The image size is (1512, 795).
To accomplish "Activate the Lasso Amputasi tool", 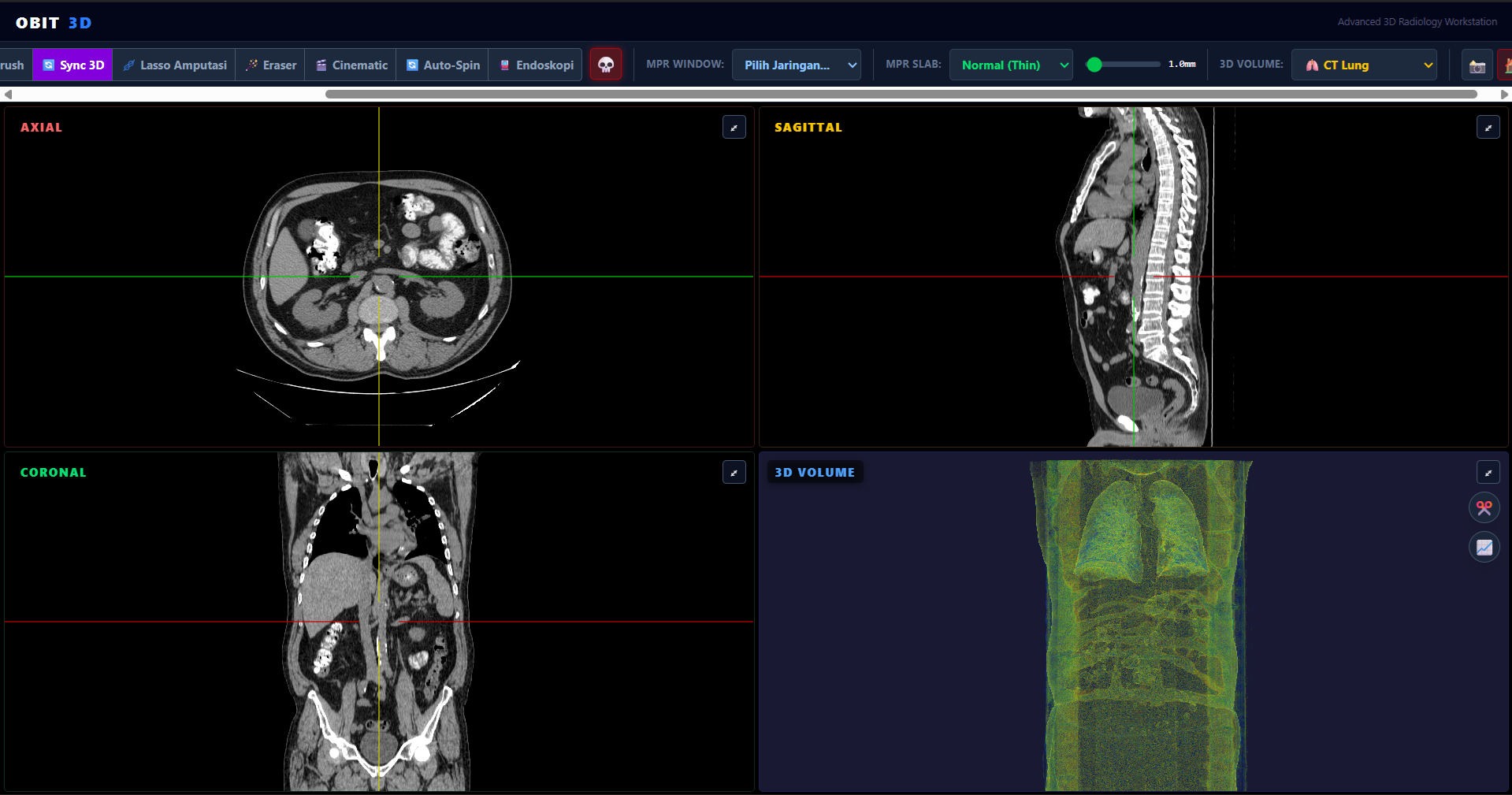I will tap(175, 65).
